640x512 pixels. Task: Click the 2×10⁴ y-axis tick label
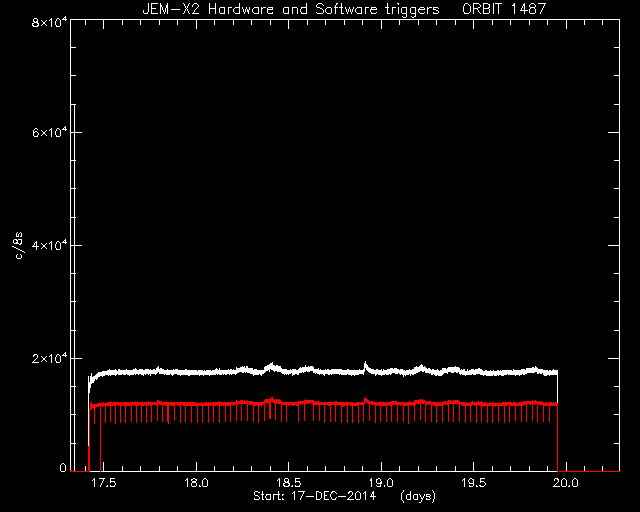[50, 358]
